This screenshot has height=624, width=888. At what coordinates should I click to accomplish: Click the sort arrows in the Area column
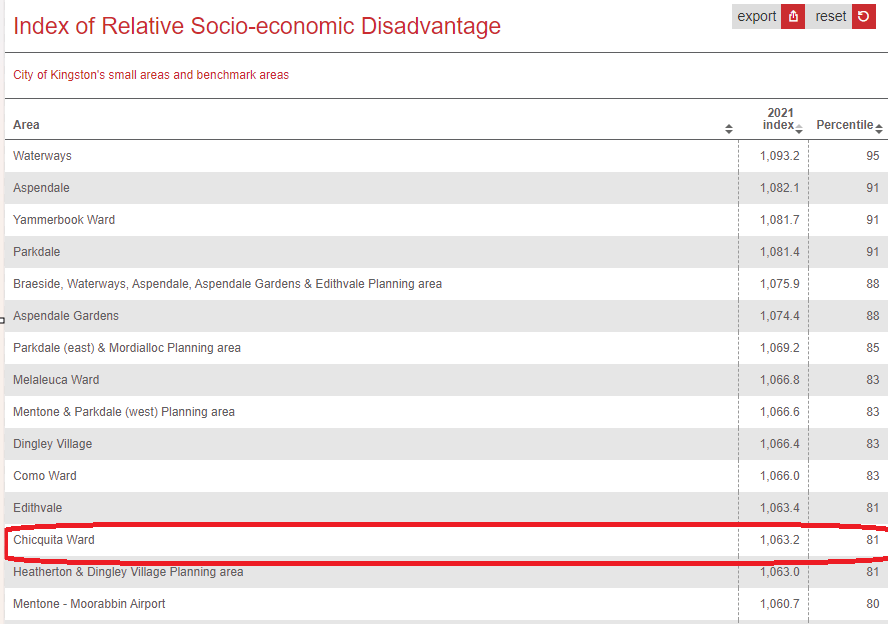tap(729, 129)
